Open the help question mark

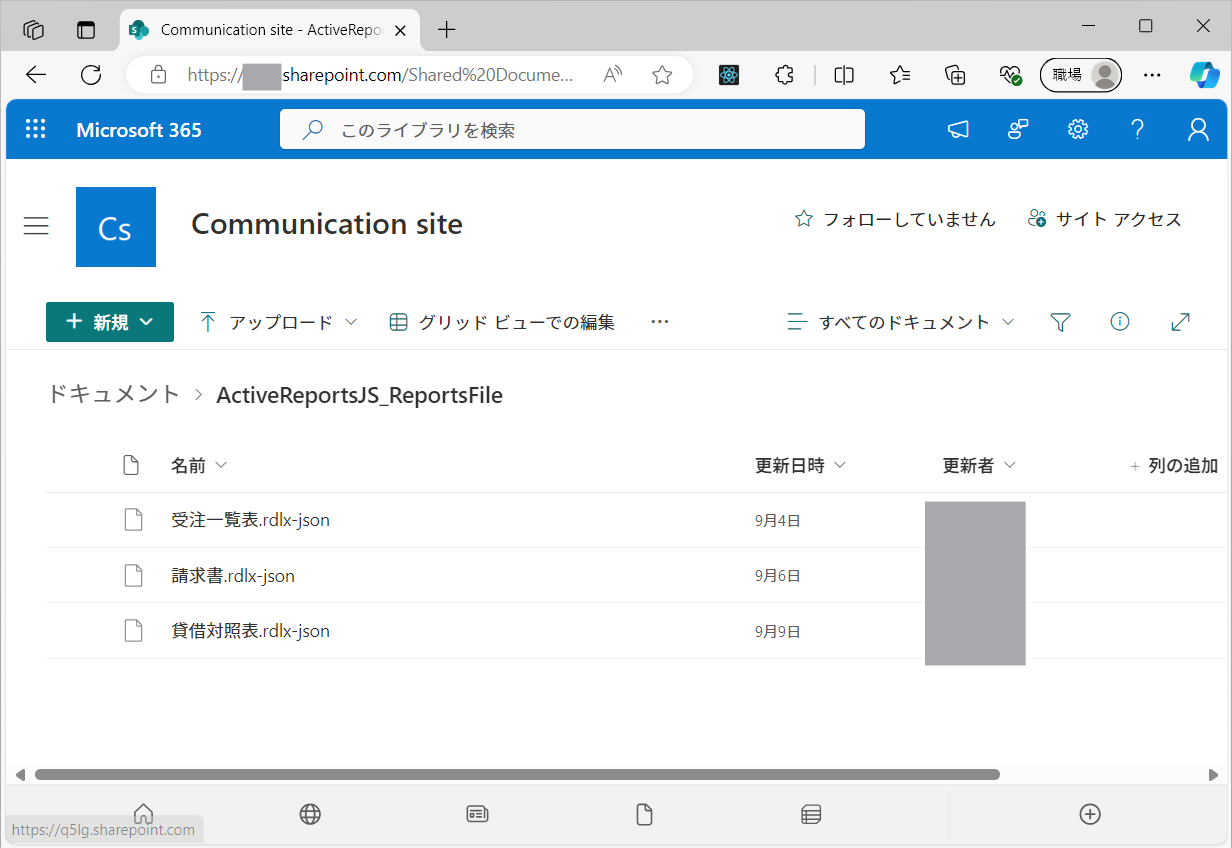tap(1138, 129)
